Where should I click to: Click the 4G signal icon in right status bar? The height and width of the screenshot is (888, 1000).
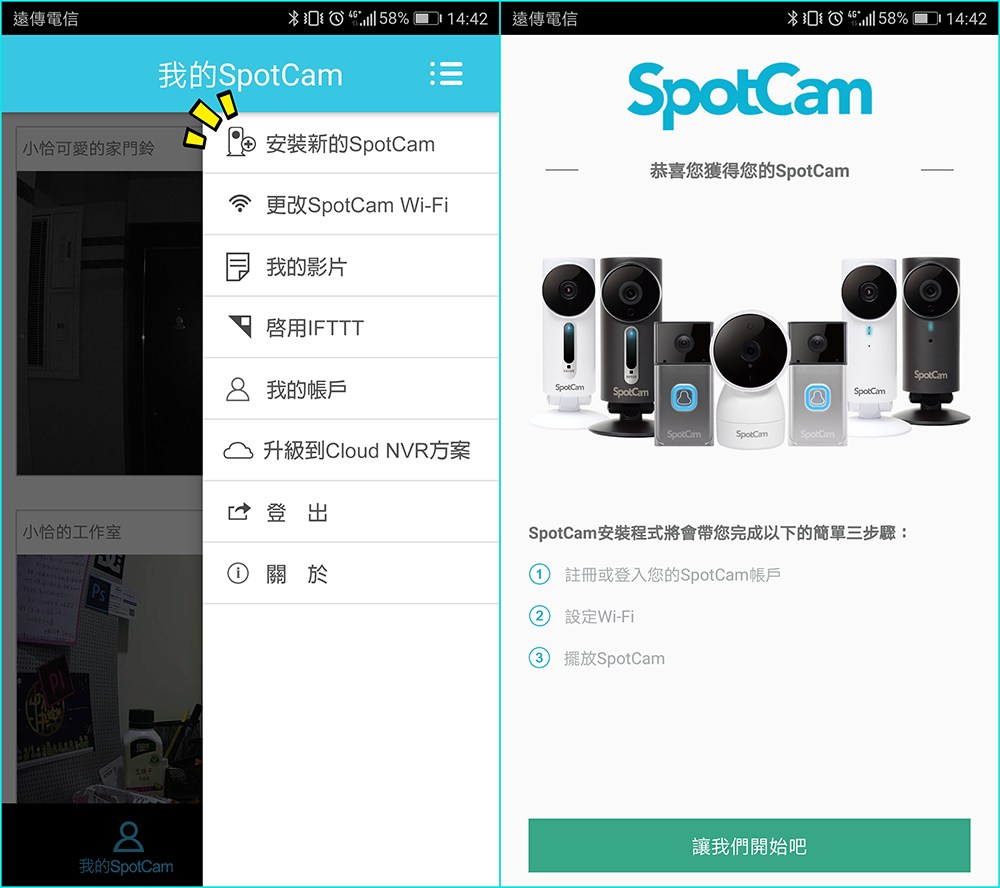(861, 18)
